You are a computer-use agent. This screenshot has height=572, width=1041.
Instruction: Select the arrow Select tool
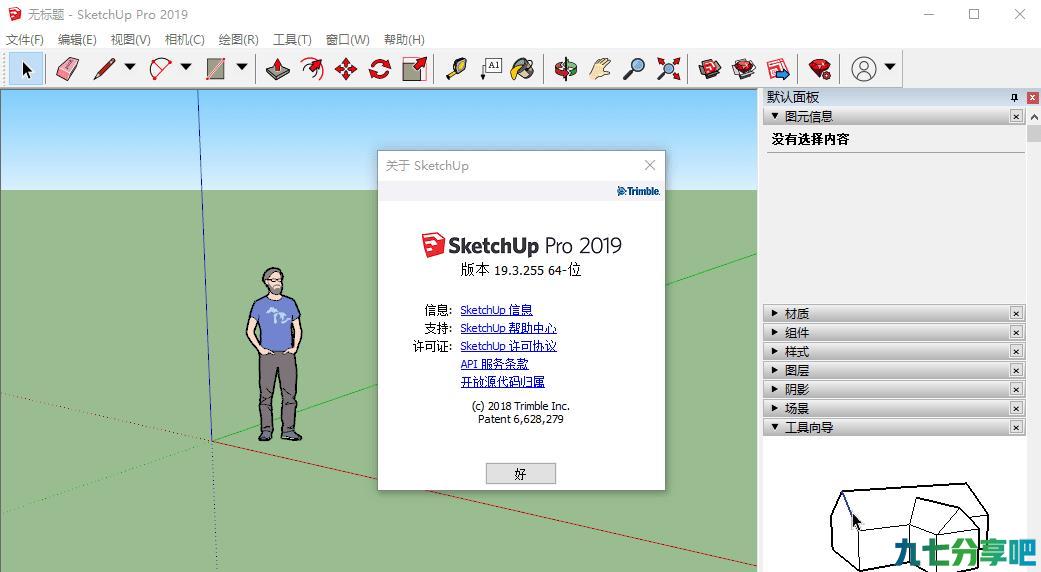[27, 69]
